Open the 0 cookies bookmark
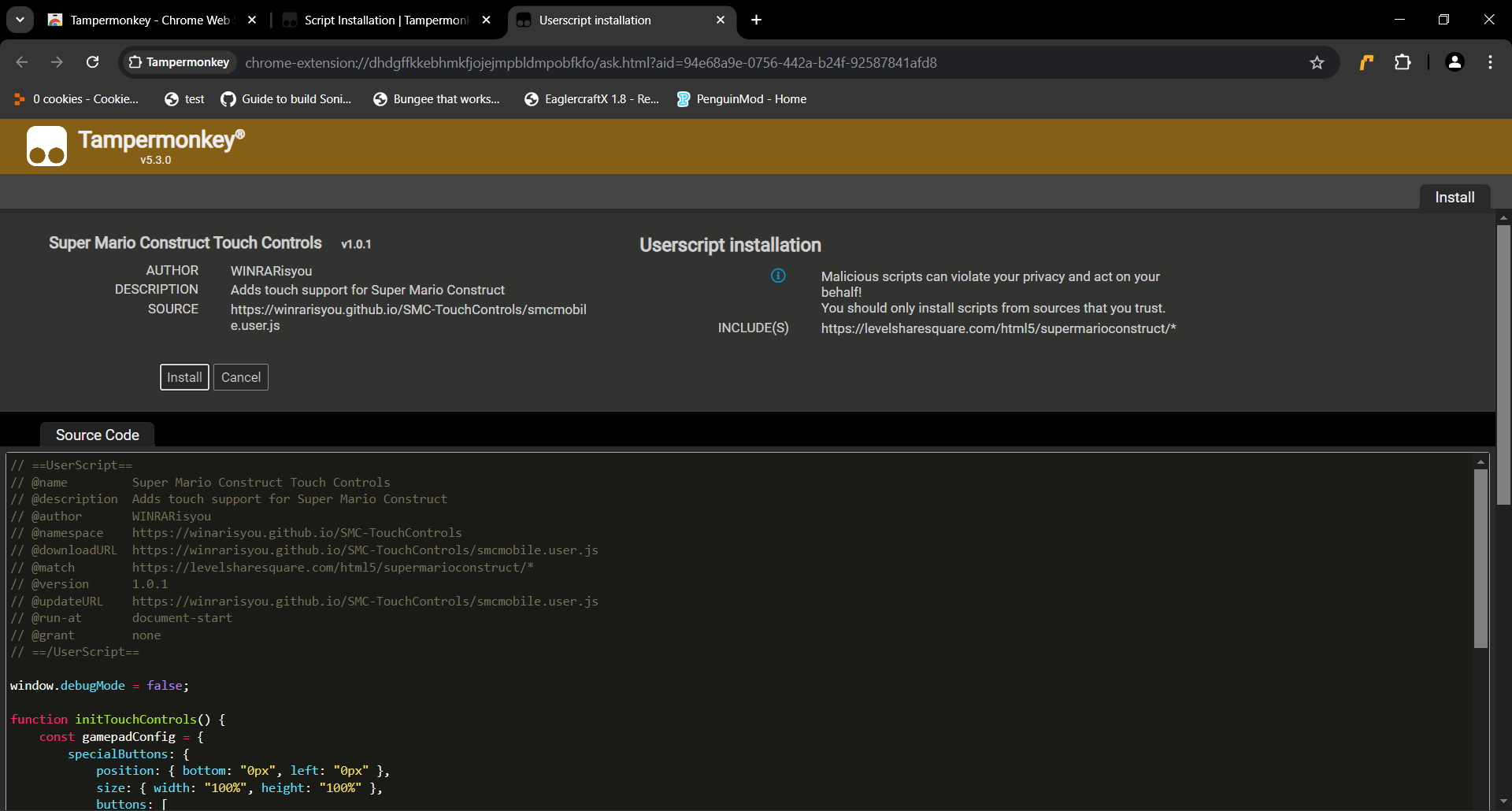Screen dimensions: 1512x811 tap(76, 99)
